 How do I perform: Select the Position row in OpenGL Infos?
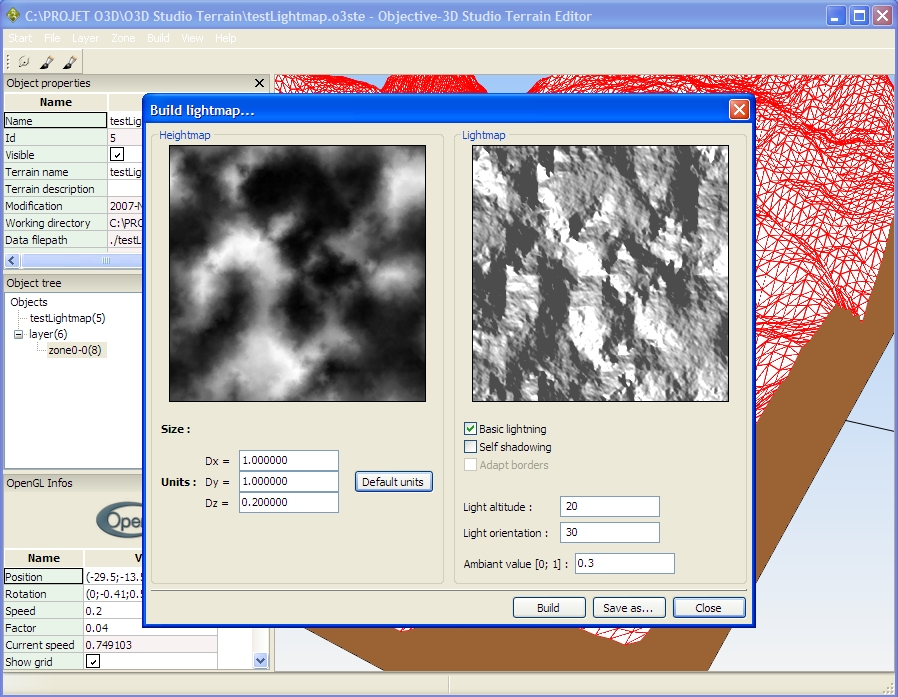point(44,577)
